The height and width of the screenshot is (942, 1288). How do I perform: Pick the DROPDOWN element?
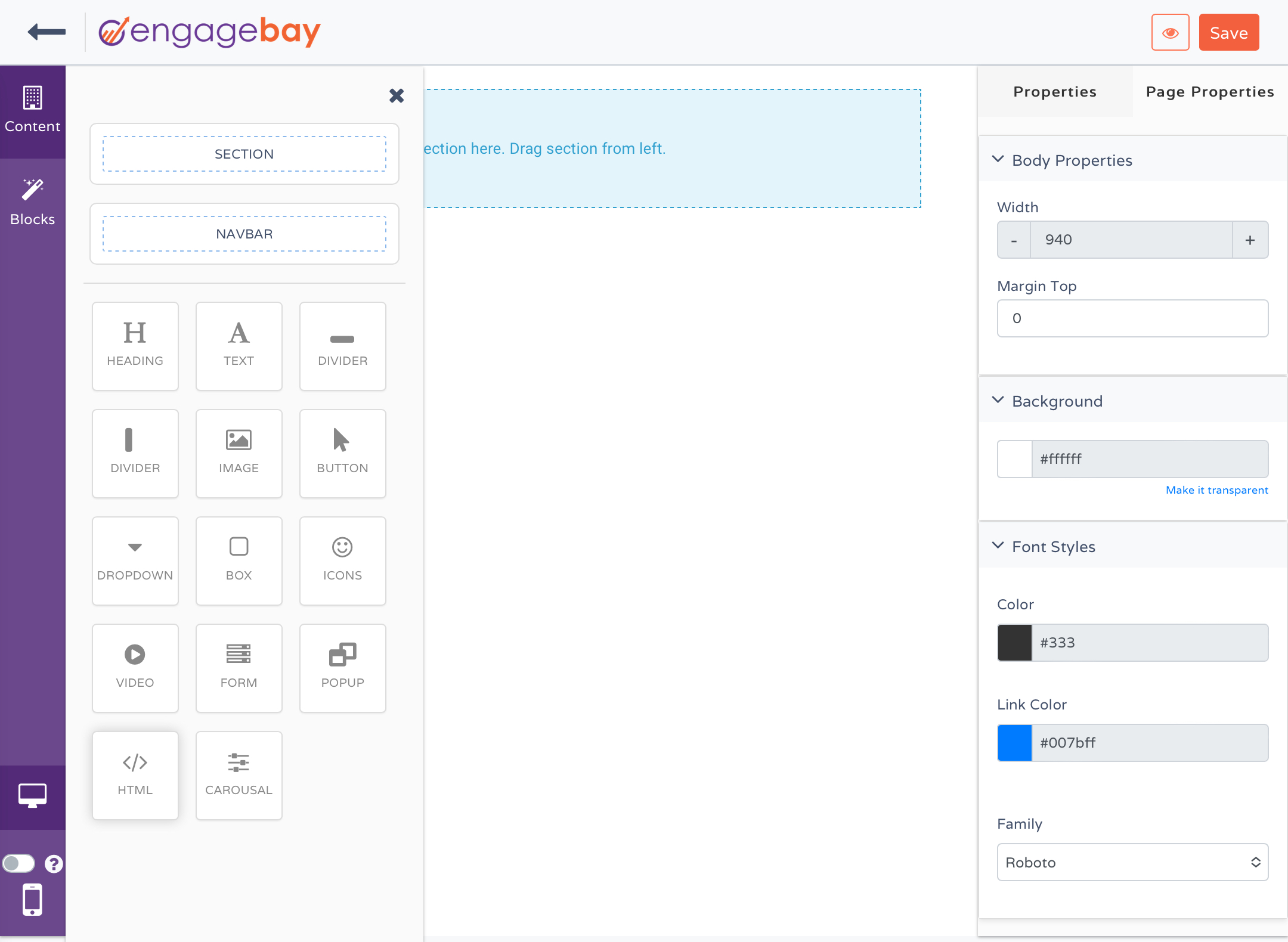(x=135, y=561)
